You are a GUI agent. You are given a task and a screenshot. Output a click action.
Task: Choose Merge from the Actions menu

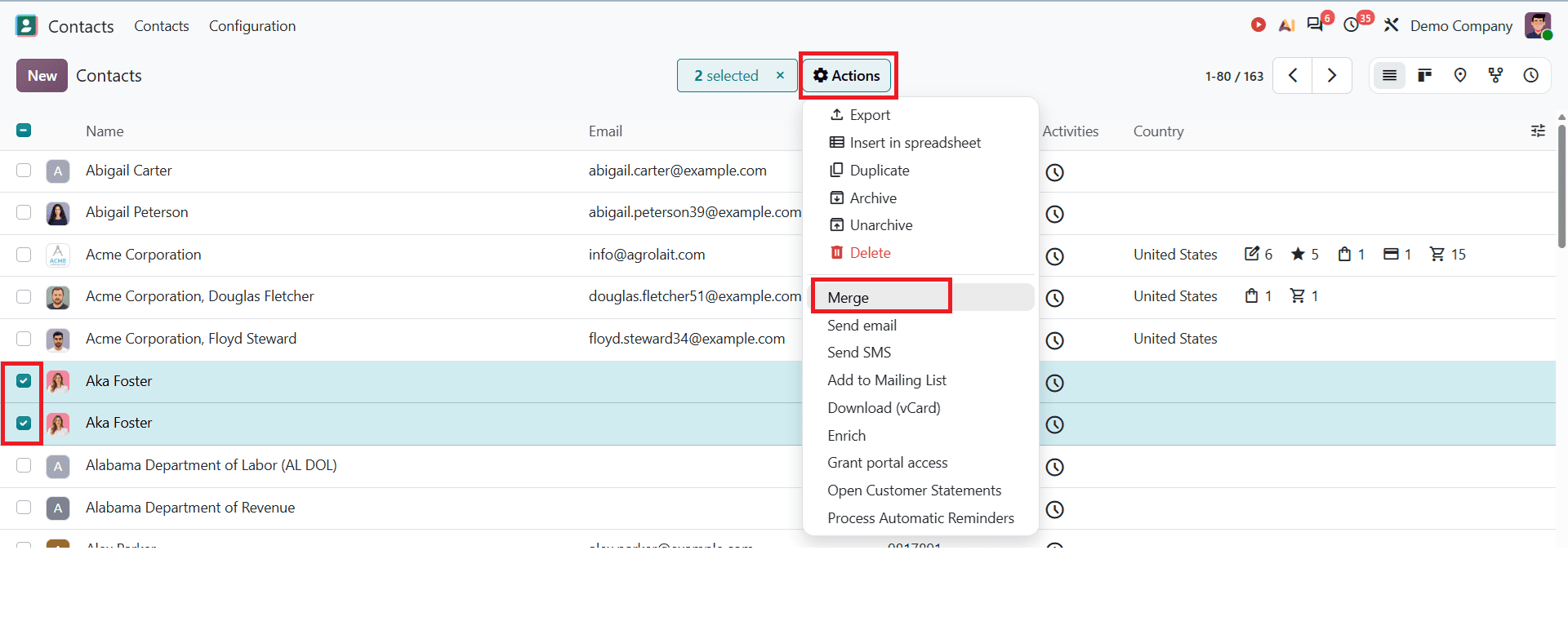920,297
